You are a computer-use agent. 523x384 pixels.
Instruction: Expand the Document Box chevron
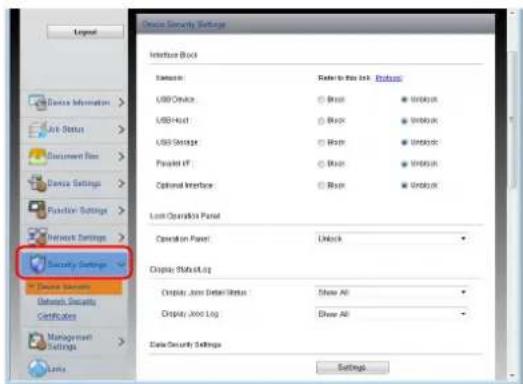pos(121,156)
